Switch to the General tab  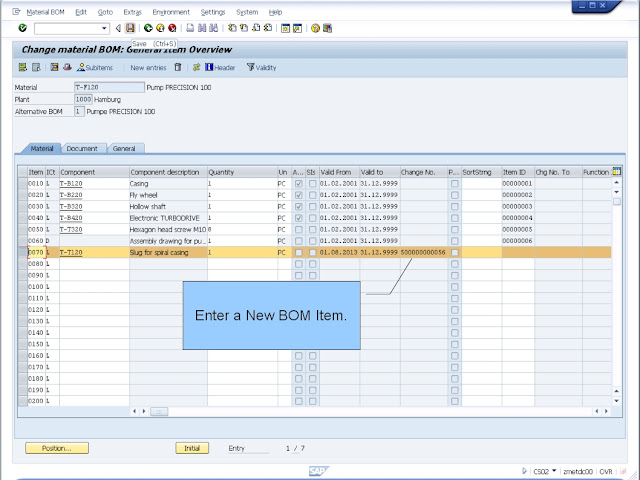(x=124, y=149)
